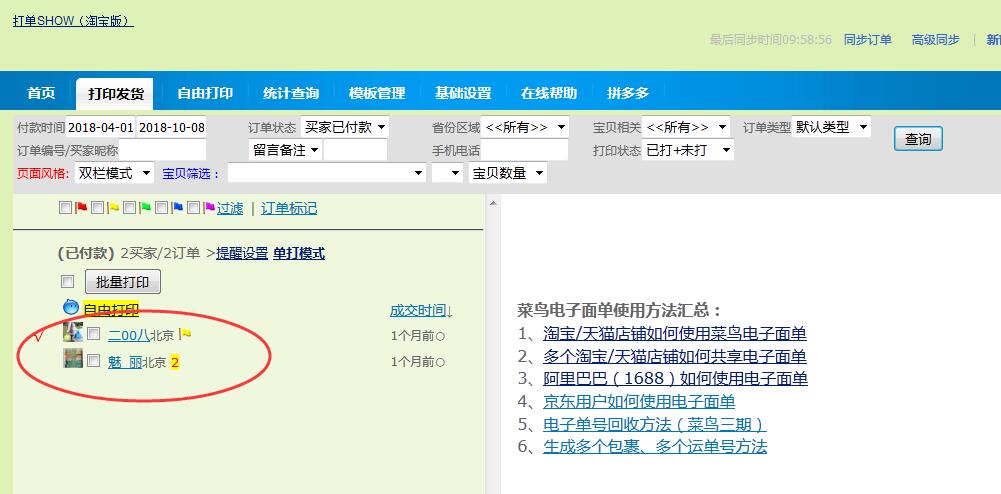Click the 手机电话 input field
Screen dimensions: 1001x494
tap(524, 150)
